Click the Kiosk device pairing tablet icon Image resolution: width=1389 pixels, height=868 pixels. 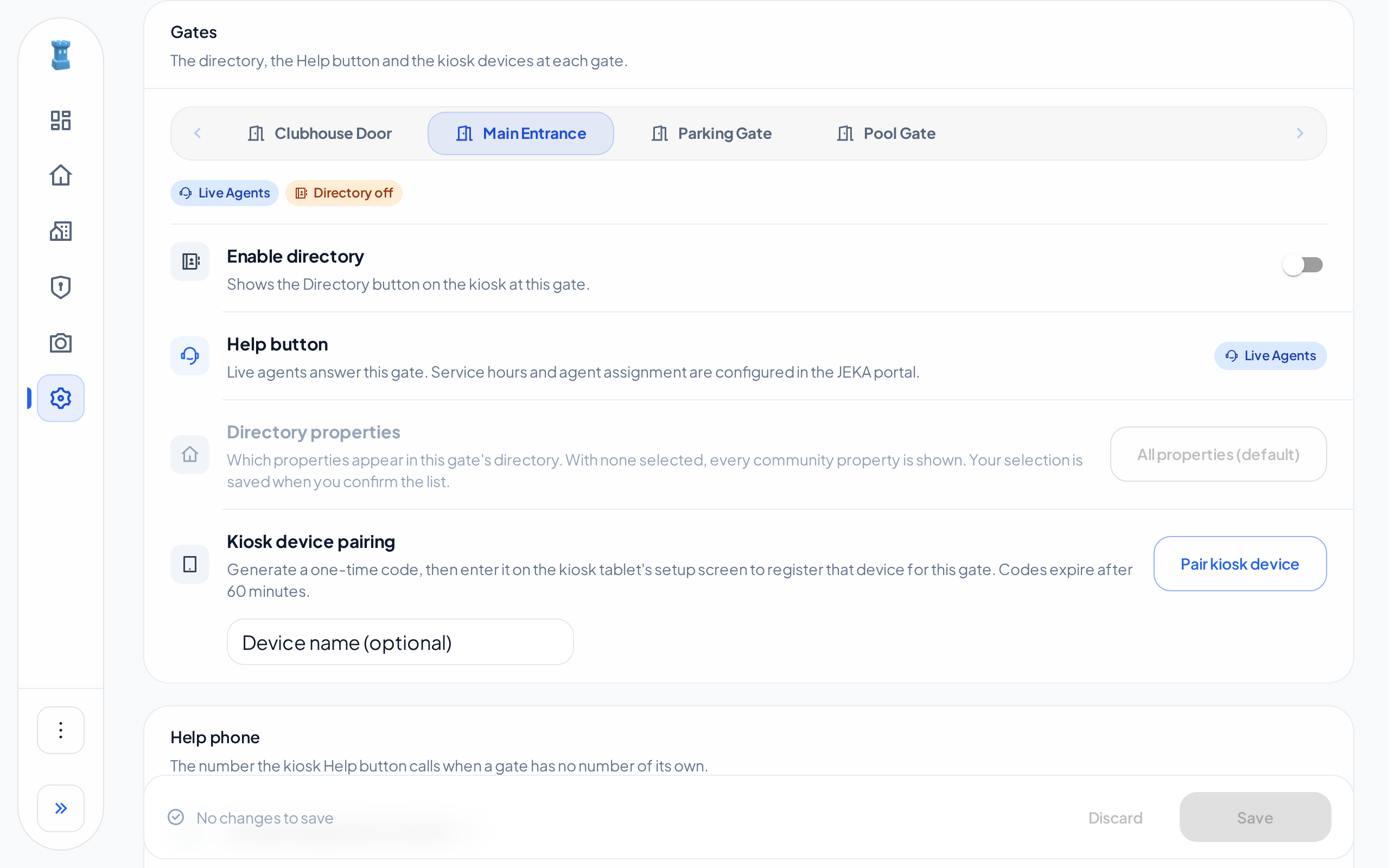click(x=190, y=564)
